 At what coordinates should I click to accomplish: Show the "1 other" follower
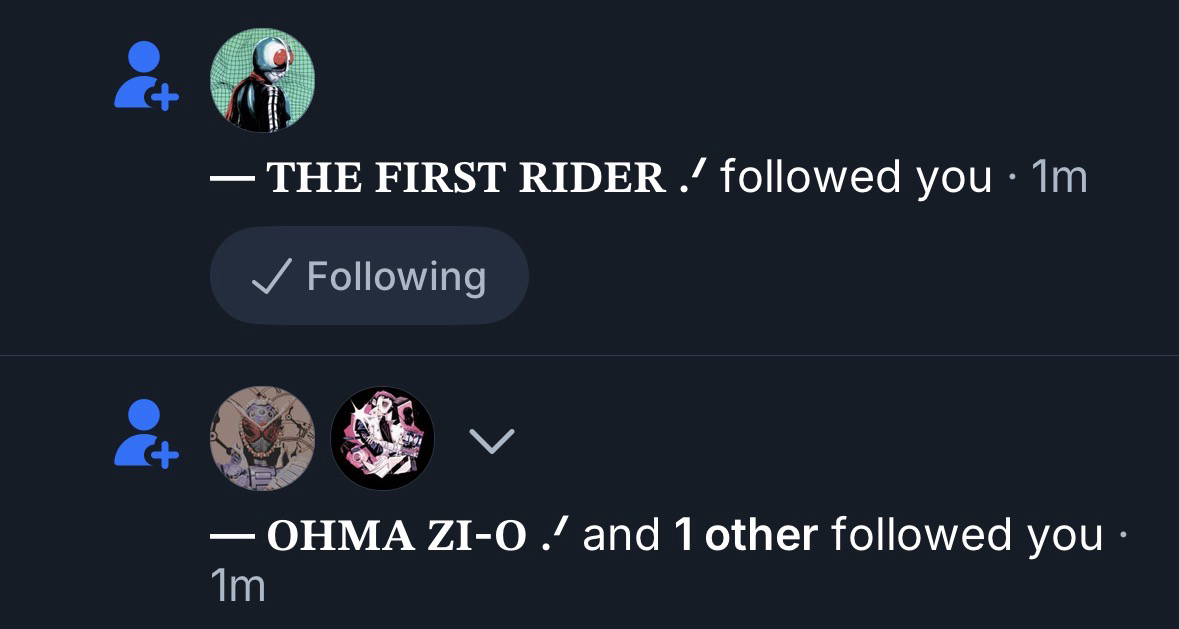(745, 536)
